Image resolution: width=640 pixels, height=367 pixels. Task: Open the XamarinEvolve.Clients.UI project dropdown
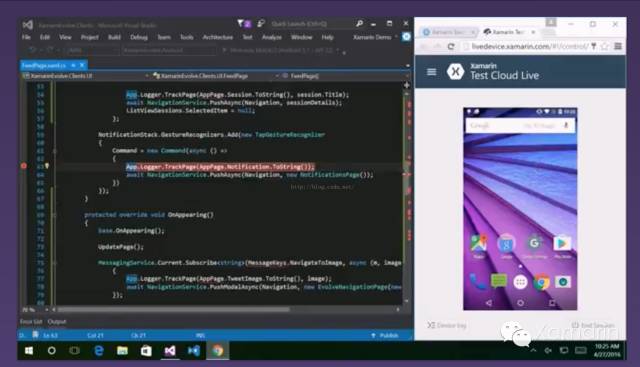[x=85, y=76]
